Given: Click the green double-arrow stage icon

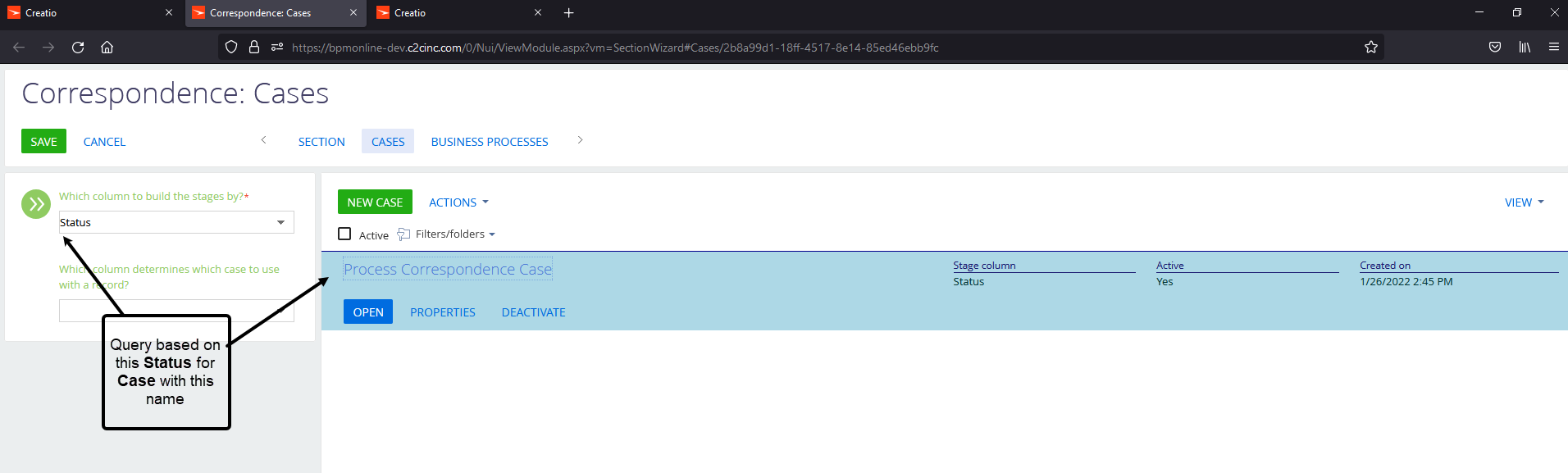Looking at the screenshot, I should click(36, 204).
